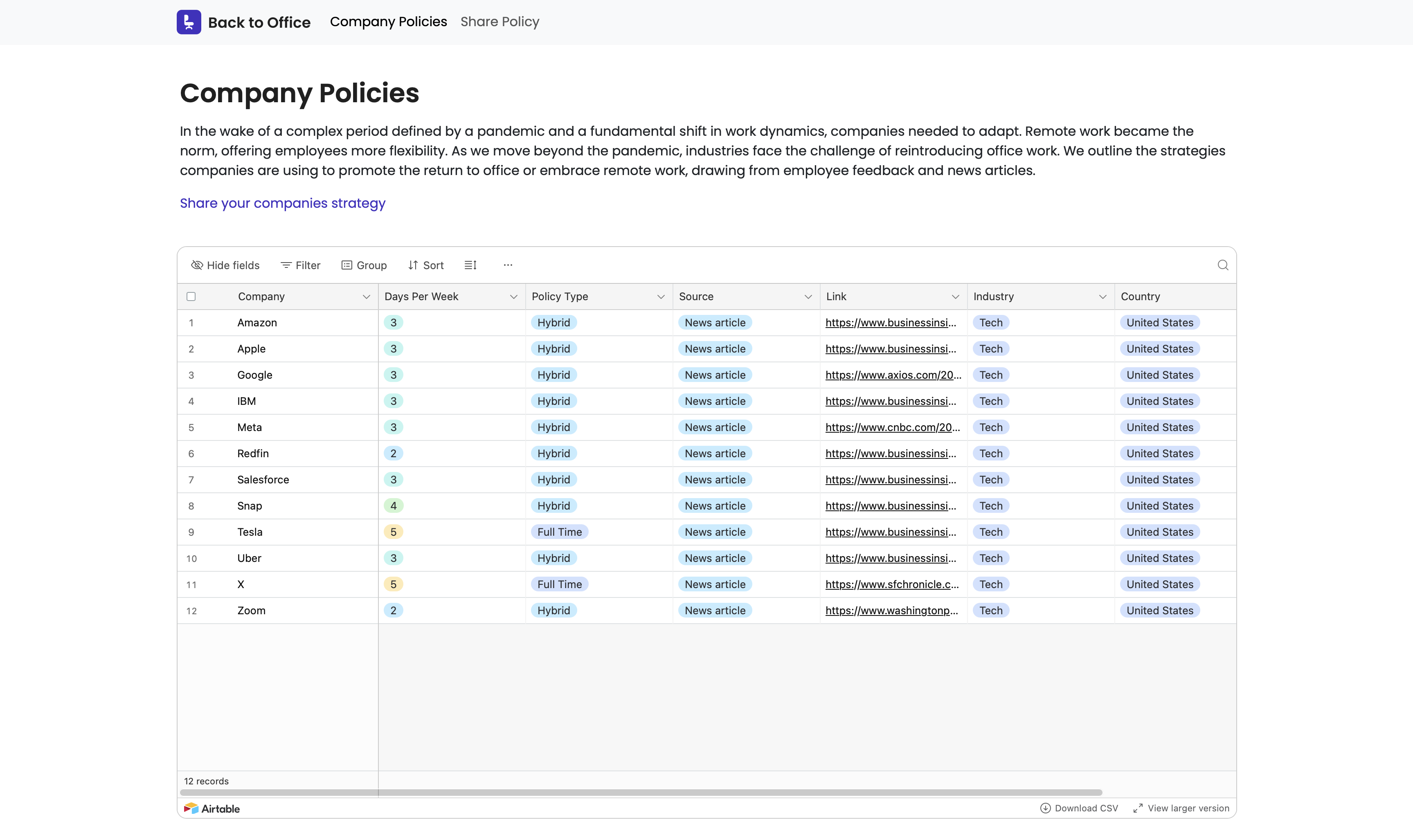
Task: Click the row height icon in toolbar
Action: [x=470, y=265]
